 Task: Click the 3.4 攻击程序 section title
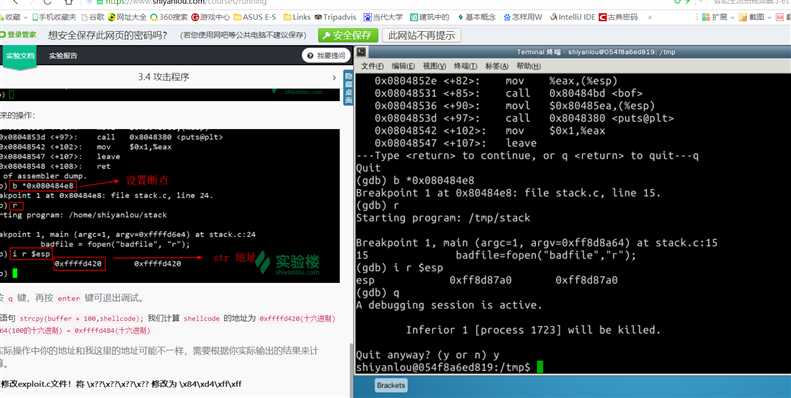pos(163,77)
